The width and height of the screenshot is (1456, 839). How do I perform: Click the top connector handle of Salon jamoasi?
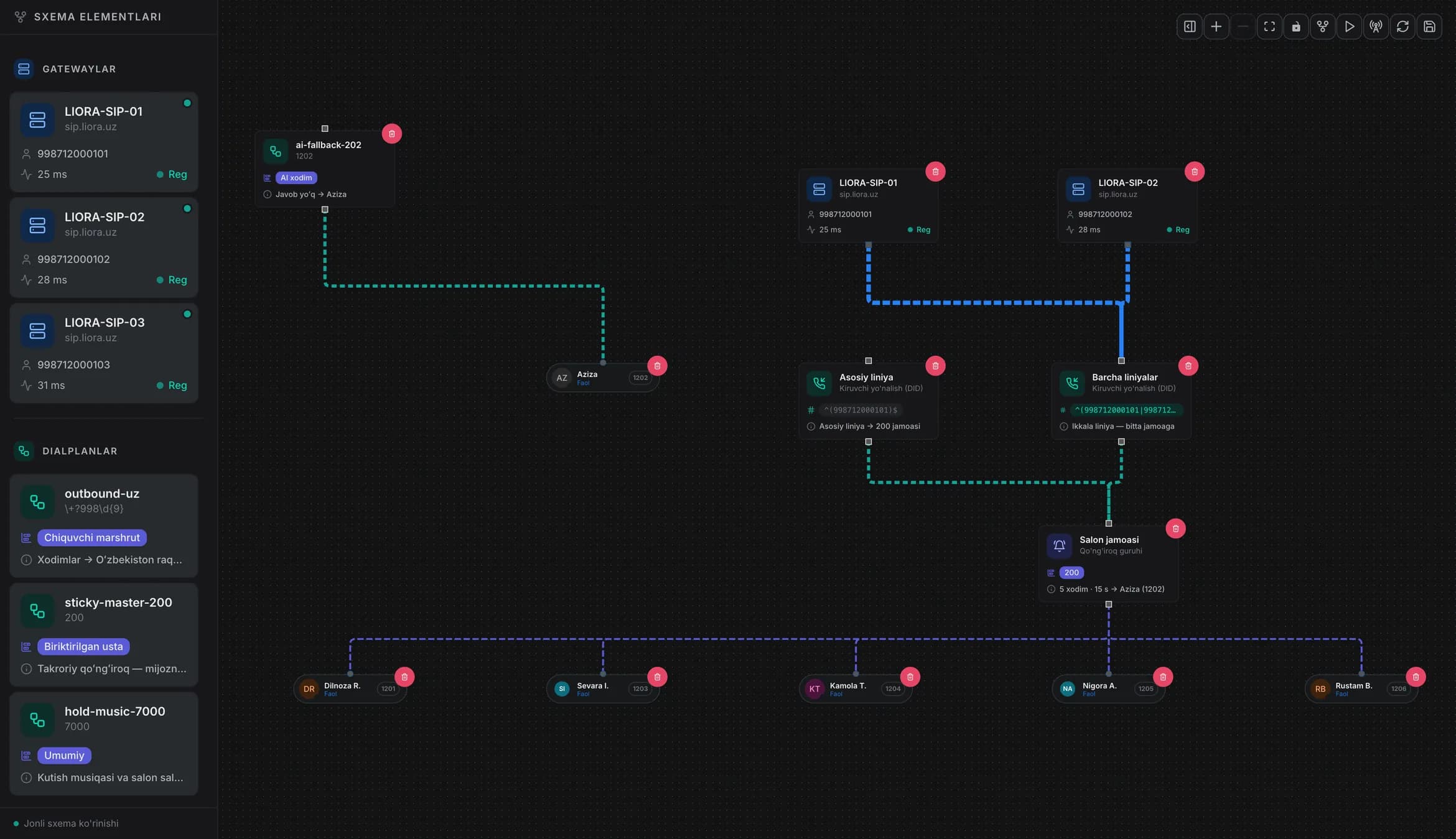[1109, 524]
